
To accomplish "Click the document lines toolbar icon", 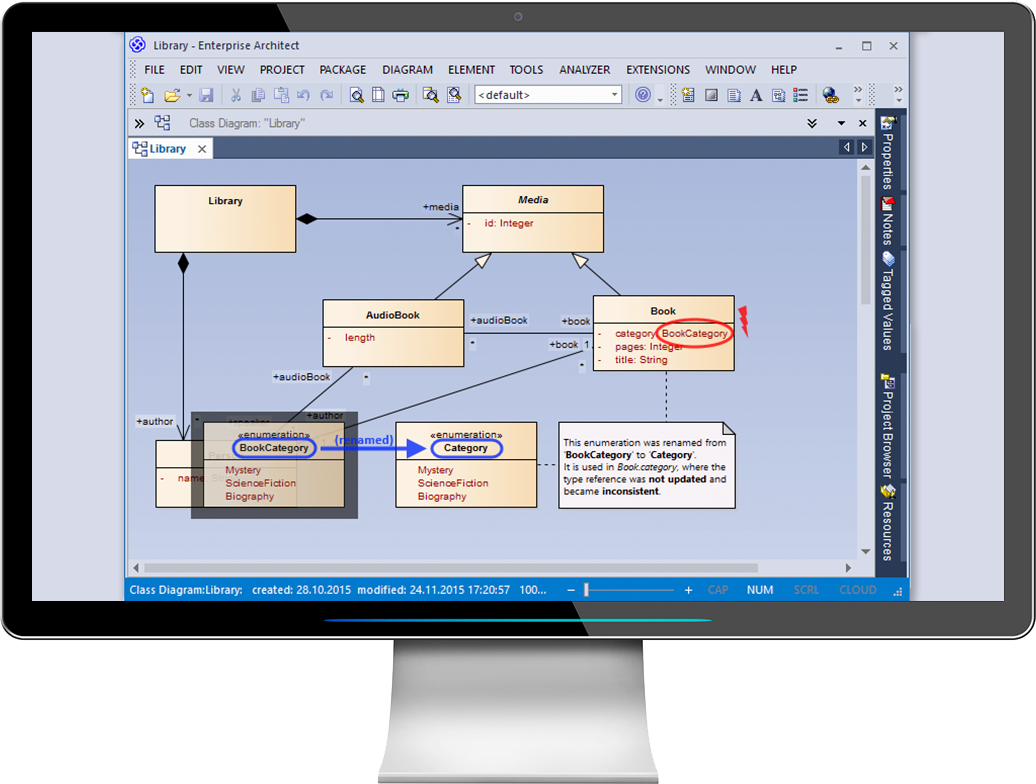I will (x=733, y=95).
